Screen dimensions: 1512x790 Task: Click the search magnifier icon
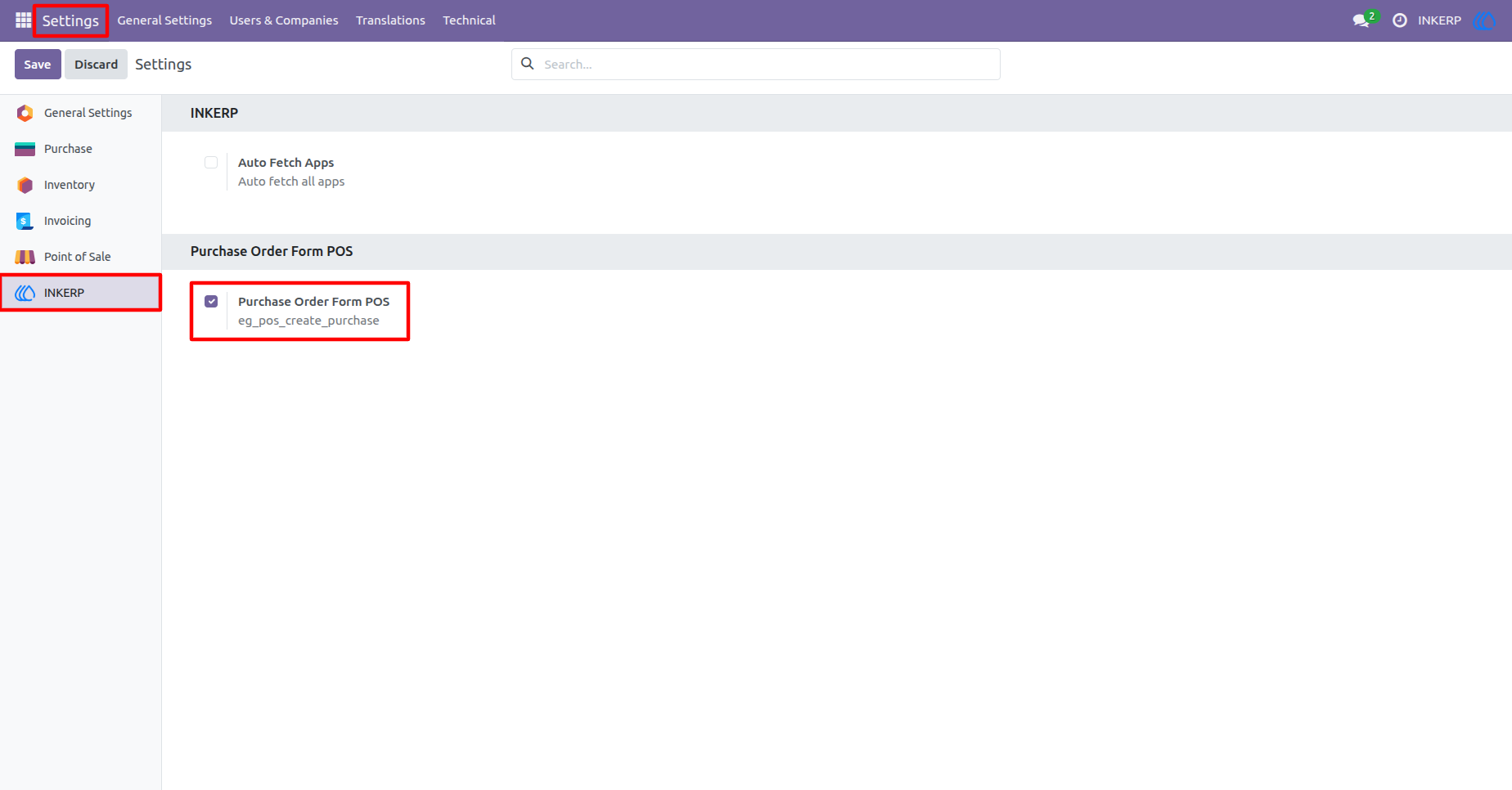[x=528, y=64]
